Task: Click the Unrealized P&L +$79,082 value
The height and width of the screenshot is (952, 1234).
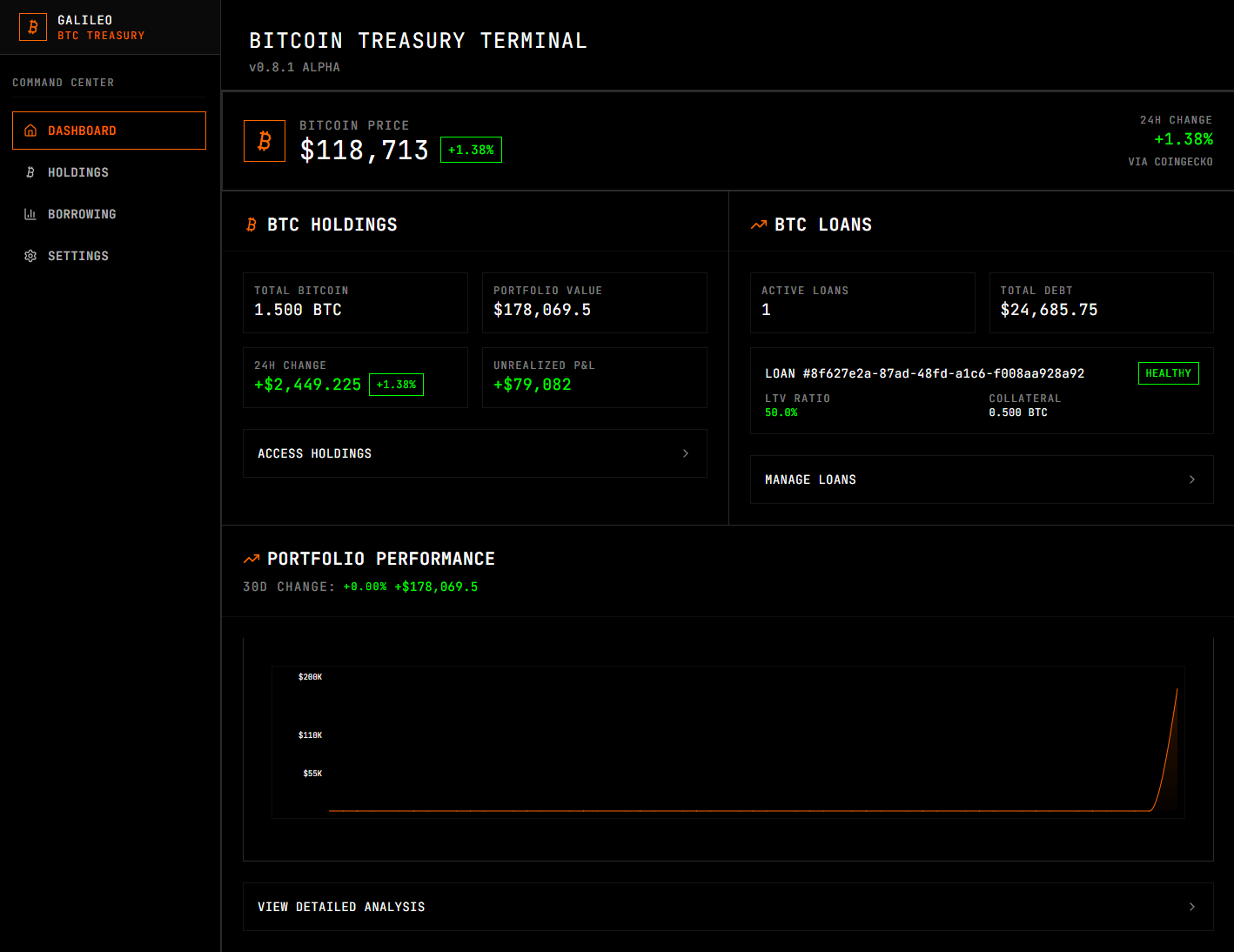Action: click(x=533, y=385)
